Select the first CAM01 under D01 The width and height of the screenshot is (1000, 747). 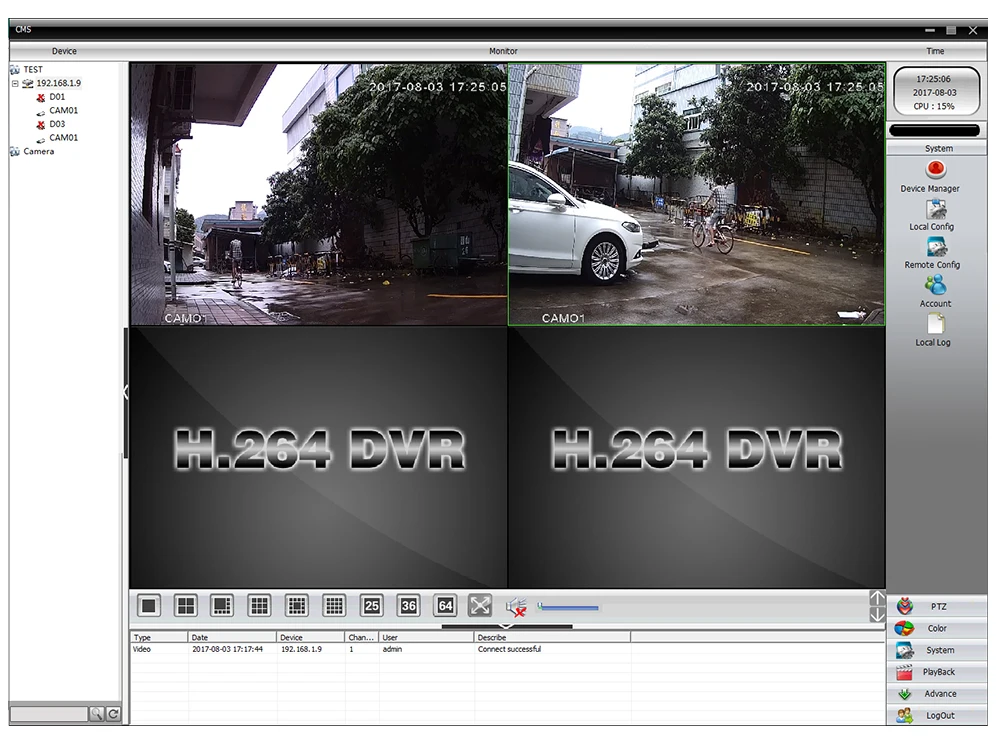(63, 110)
